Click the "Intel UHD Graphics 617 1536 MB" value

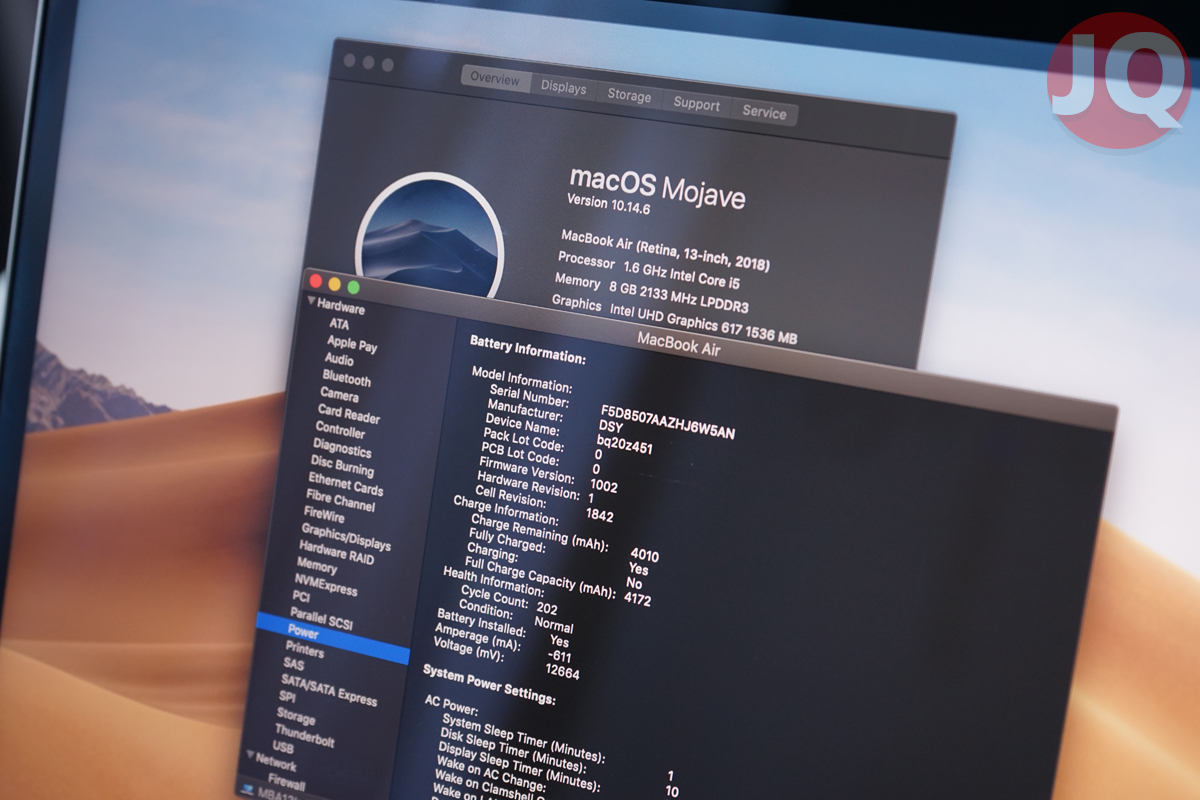tap(703, 323)
